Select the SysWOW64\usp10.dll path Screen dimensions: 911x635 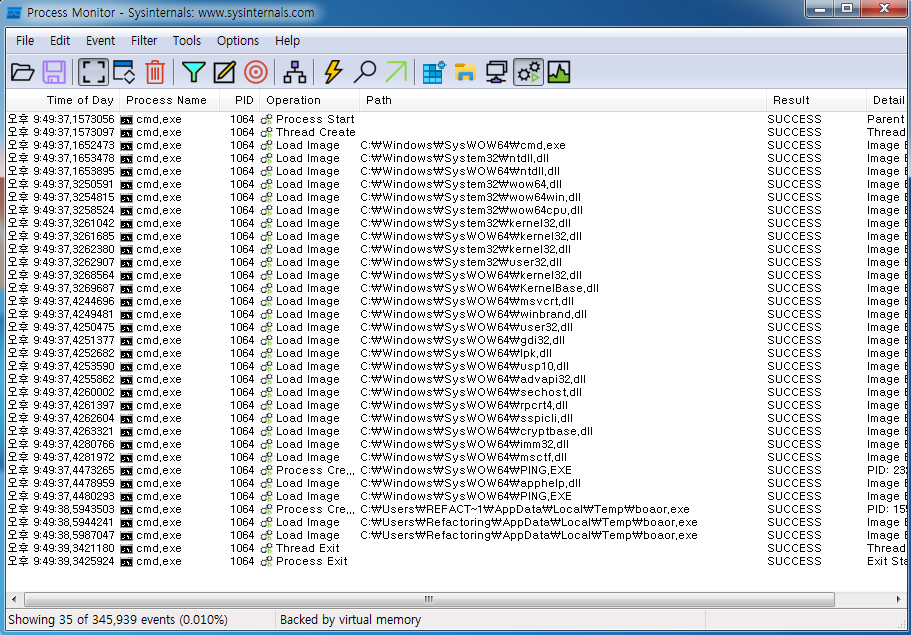click(464, 366)
